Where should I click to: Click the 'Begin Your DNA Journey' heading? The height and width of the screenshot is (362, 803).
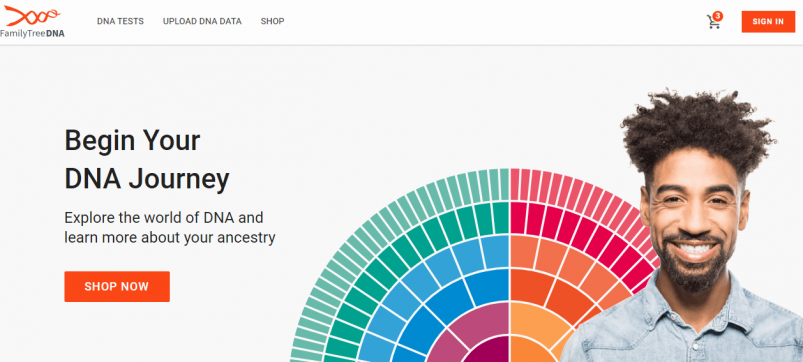tap(147, 160)
